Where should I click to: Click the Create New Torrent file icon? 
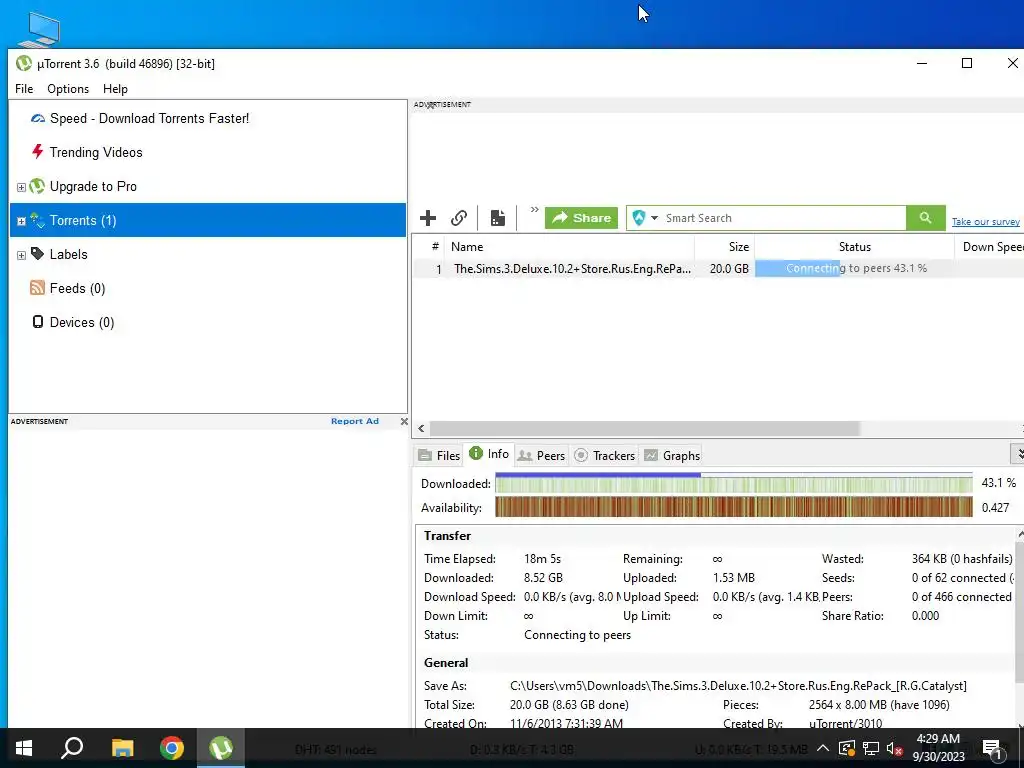(498, 217)
